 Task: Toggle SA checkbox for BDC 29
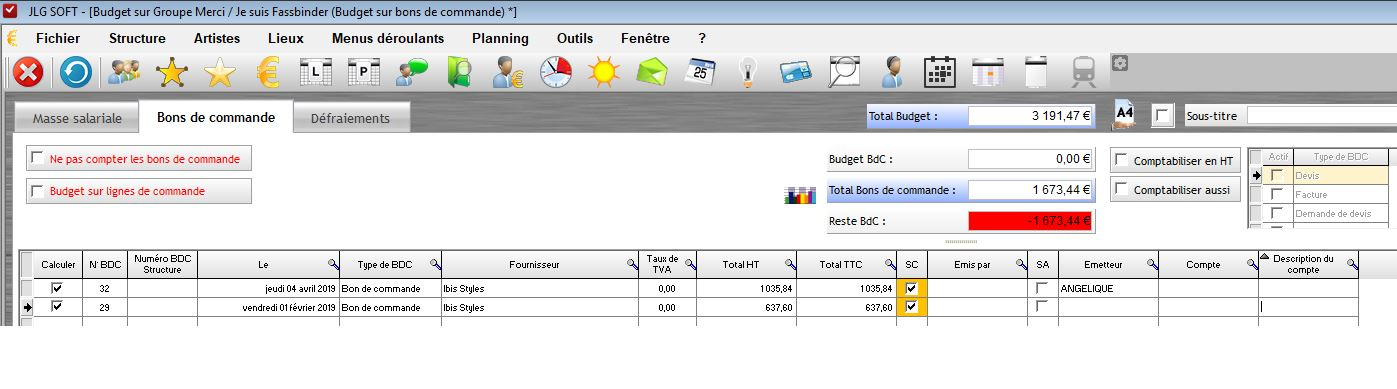coord(1042,307)
